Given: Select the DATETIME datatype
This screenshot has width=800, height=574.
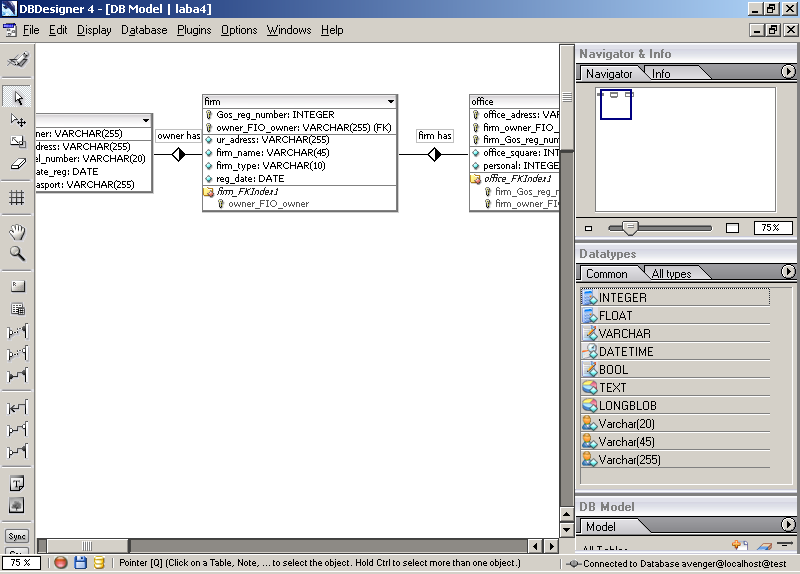Looking at the screenshot, I should [x=675, y=352].
